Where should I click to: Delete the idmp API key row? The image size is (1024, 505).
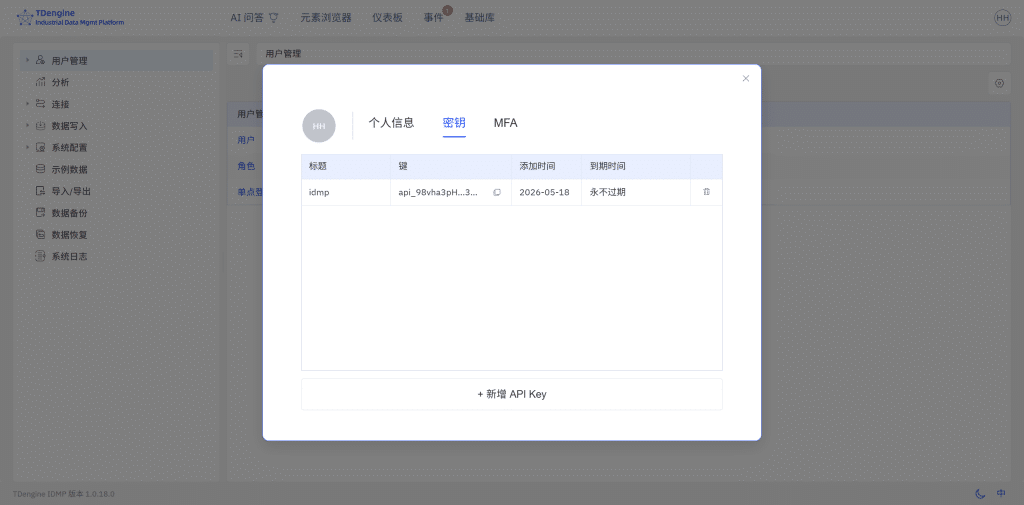[707, 192]
